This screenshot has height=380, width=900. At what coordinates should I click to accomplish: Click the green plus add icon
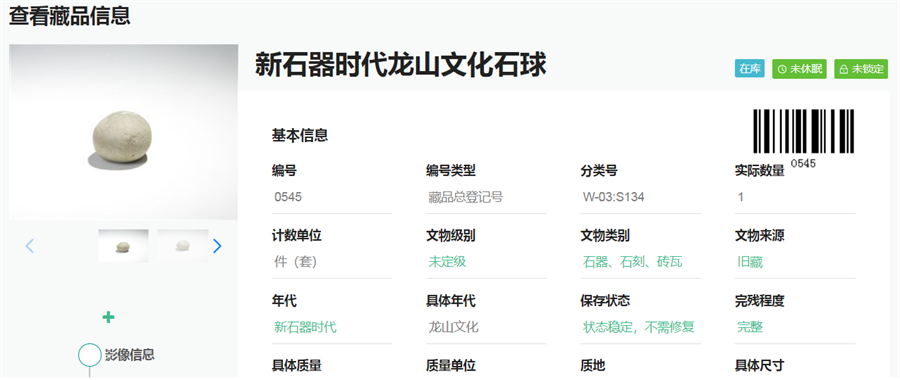pos(108,317)
